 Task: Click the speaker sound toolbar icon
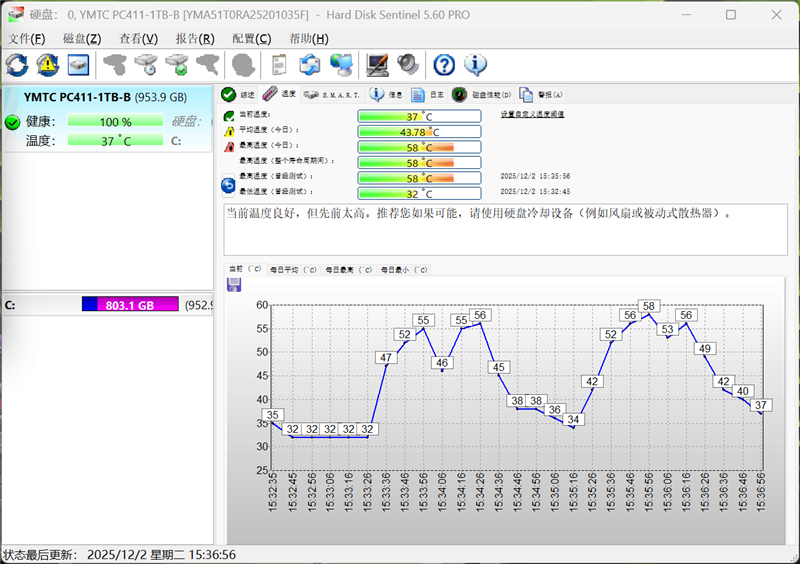[x=407, y=65]
